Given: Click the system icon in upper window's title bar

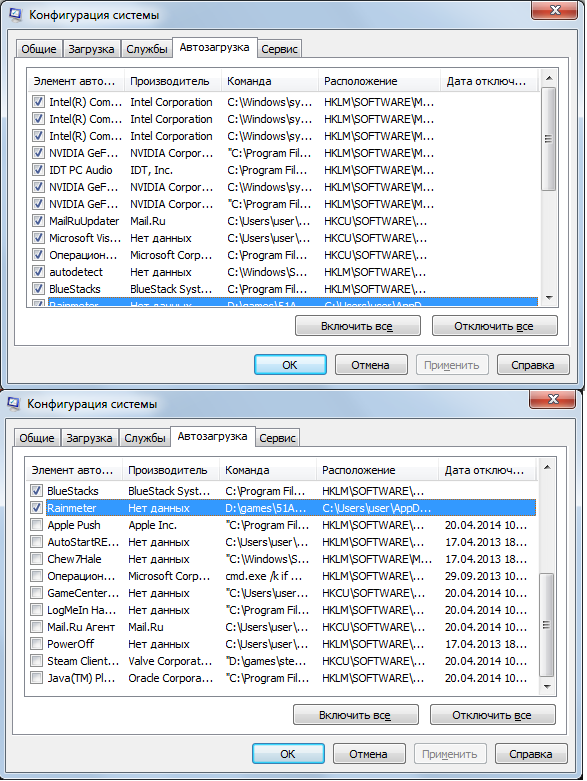Looking at the screenshot, I should 15,14.
